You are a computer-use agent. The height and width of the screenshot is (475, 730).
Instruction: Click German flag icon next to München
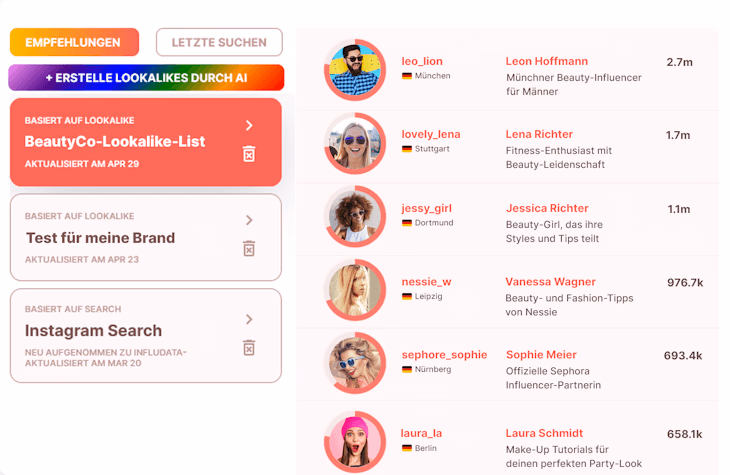pos(407,76)
